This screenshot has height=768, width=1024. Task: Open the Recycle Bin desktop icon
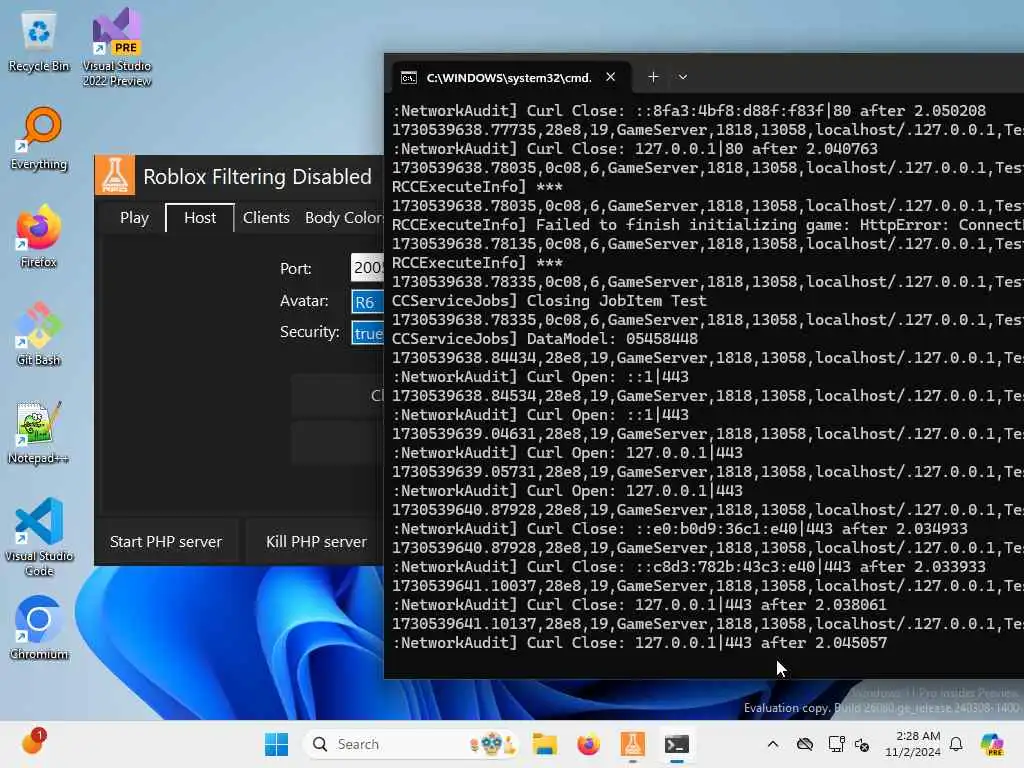pyautogui.click(x=39, y=42)
